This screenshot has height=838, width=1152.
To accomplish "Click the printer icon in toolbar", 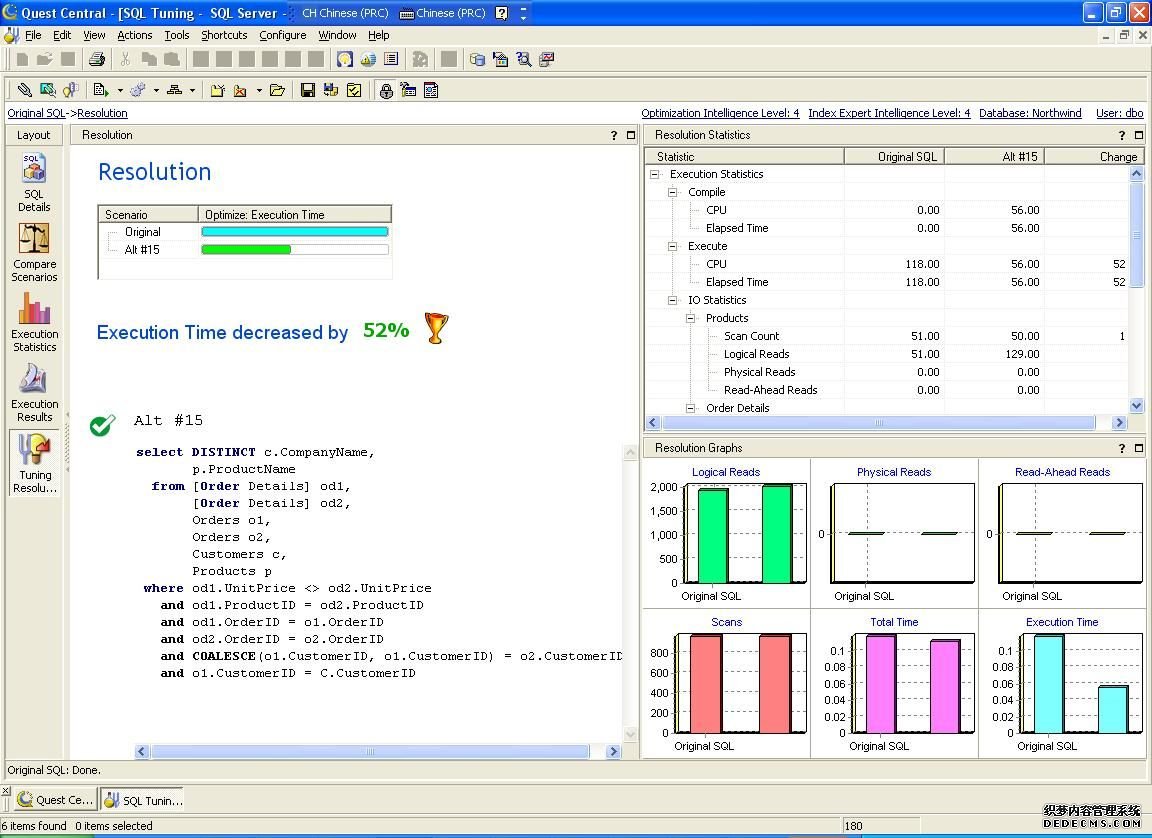I will tap(97, 59).
